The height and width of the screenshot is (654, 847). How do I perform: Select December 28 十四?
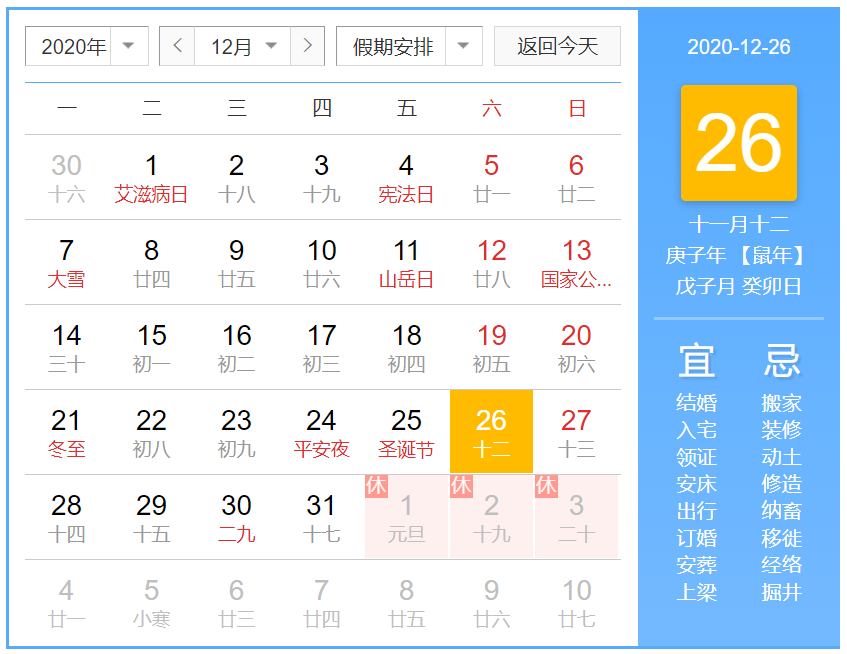(x=66, y=517)
